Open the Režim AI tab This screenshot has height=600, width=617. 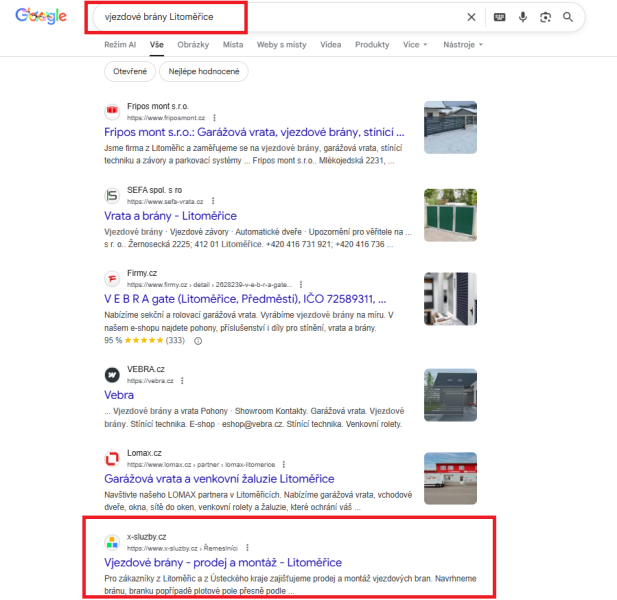[x=121, y=45]
